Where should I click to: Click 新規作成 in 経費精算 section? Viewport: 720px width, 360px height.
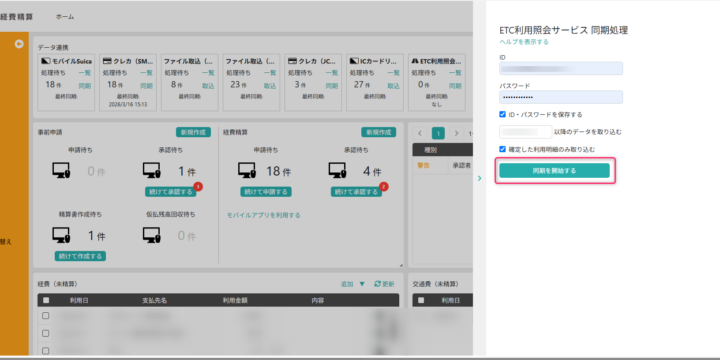[x=378, y=132]
